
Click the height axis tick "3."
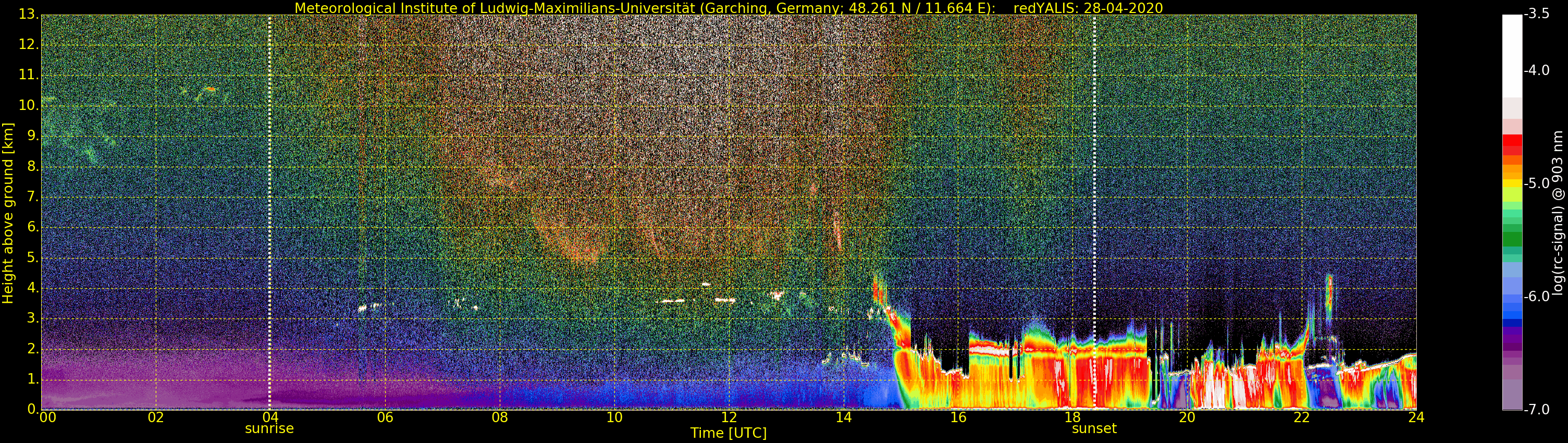(33, 319)
